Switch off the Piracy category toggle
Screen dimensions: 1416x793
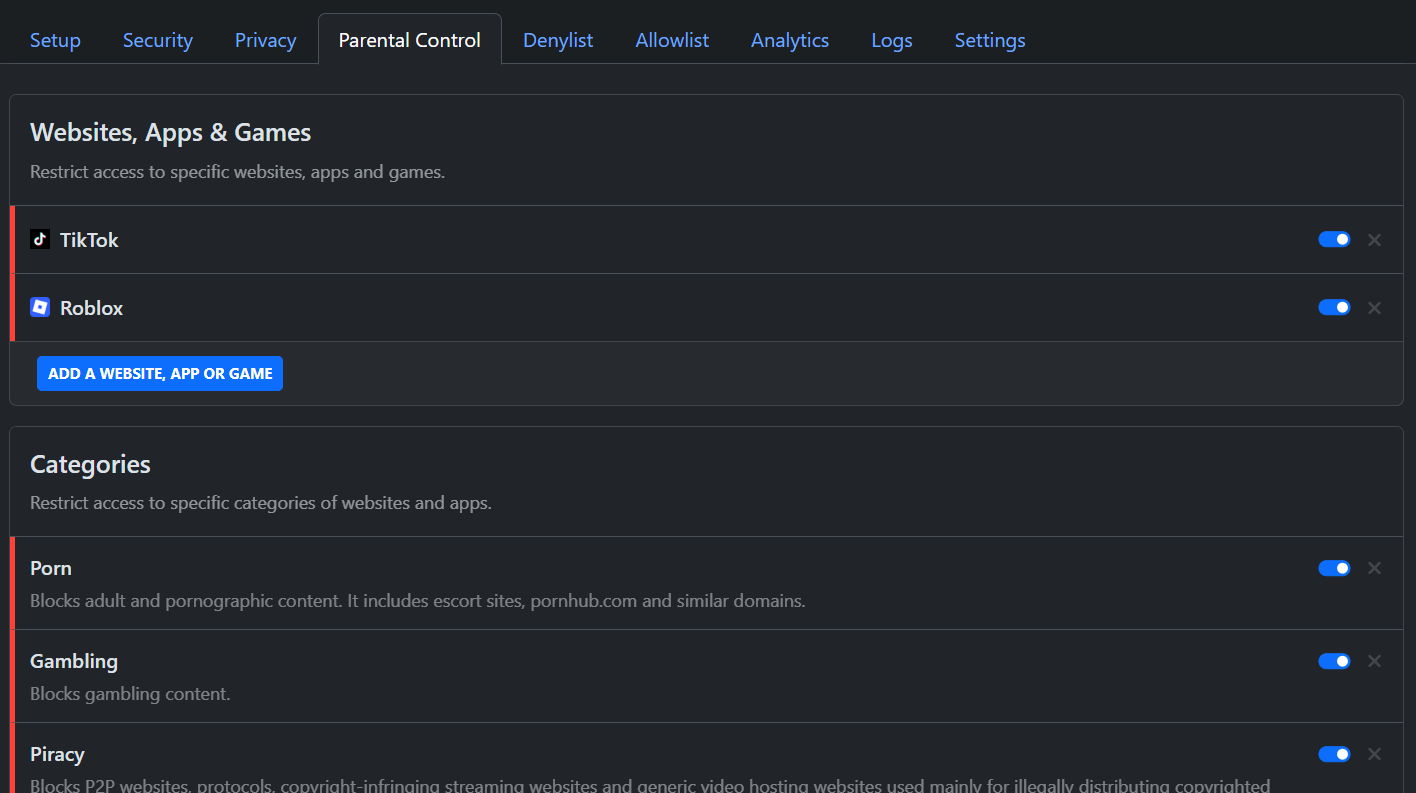(1334, 754)
